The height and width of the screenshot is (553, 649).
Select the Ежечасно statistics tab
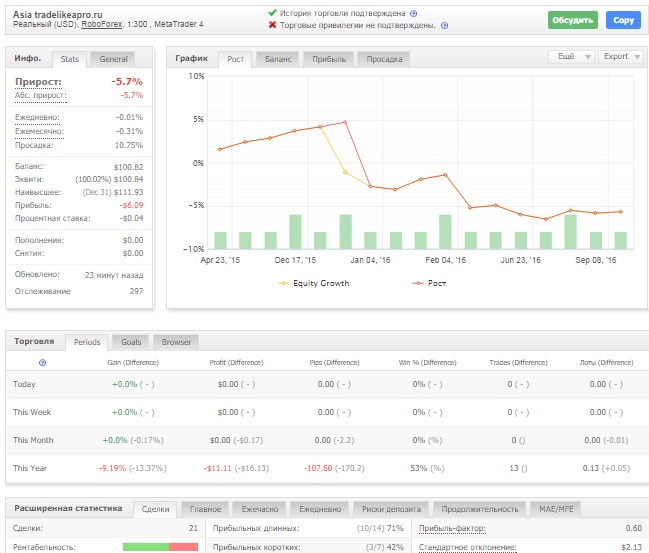pos(260,509)
